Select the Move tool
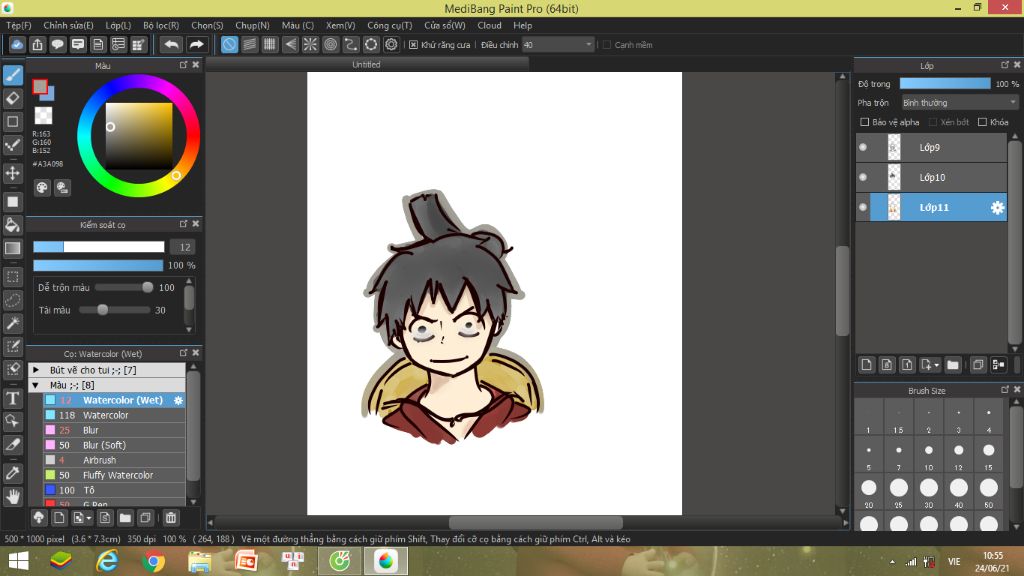The height and width of the screenshot is (576, 1024). coord(12,173)
